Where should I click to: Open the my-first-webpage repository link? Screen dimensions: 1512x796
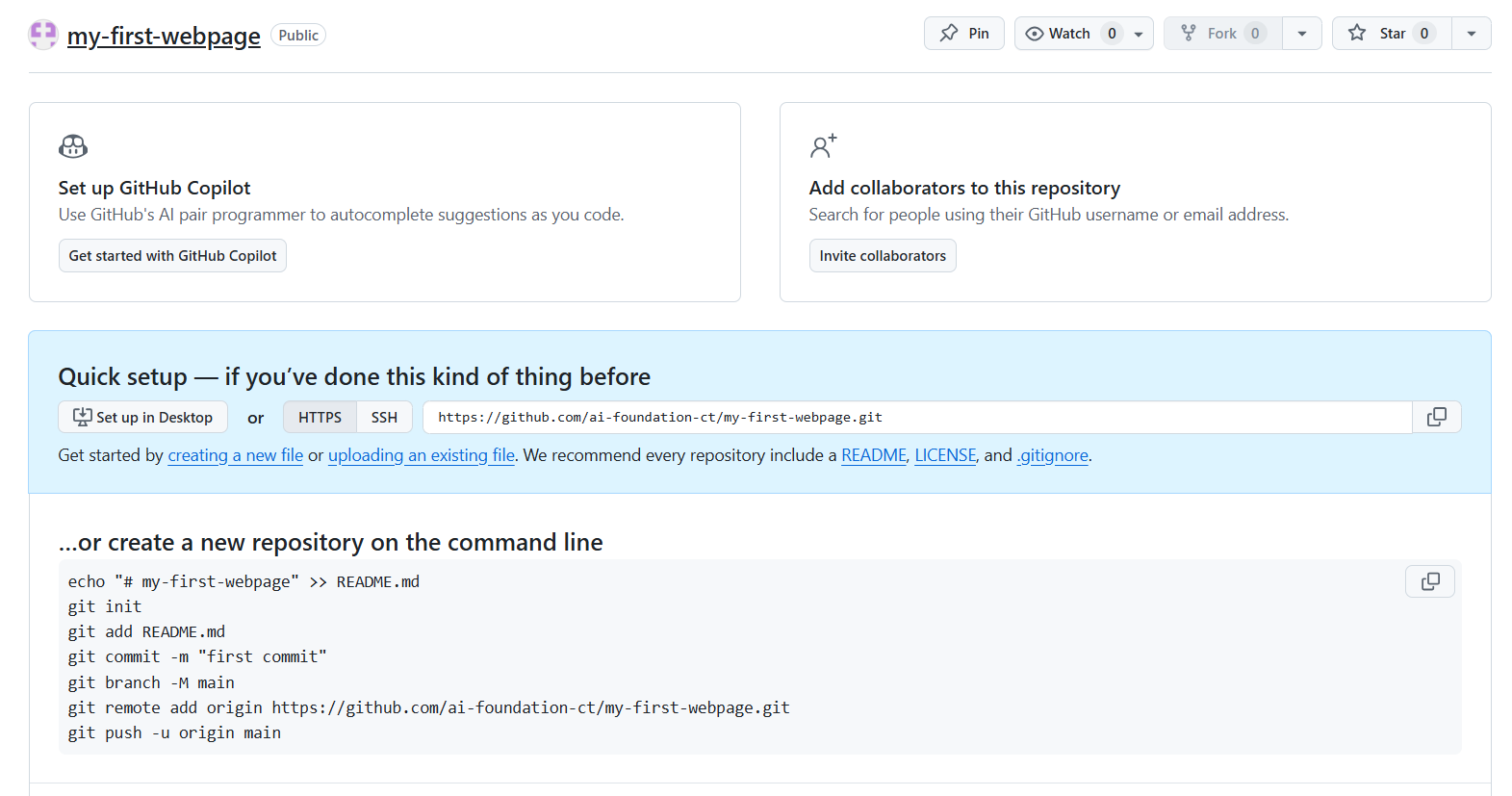pos(164,36)
